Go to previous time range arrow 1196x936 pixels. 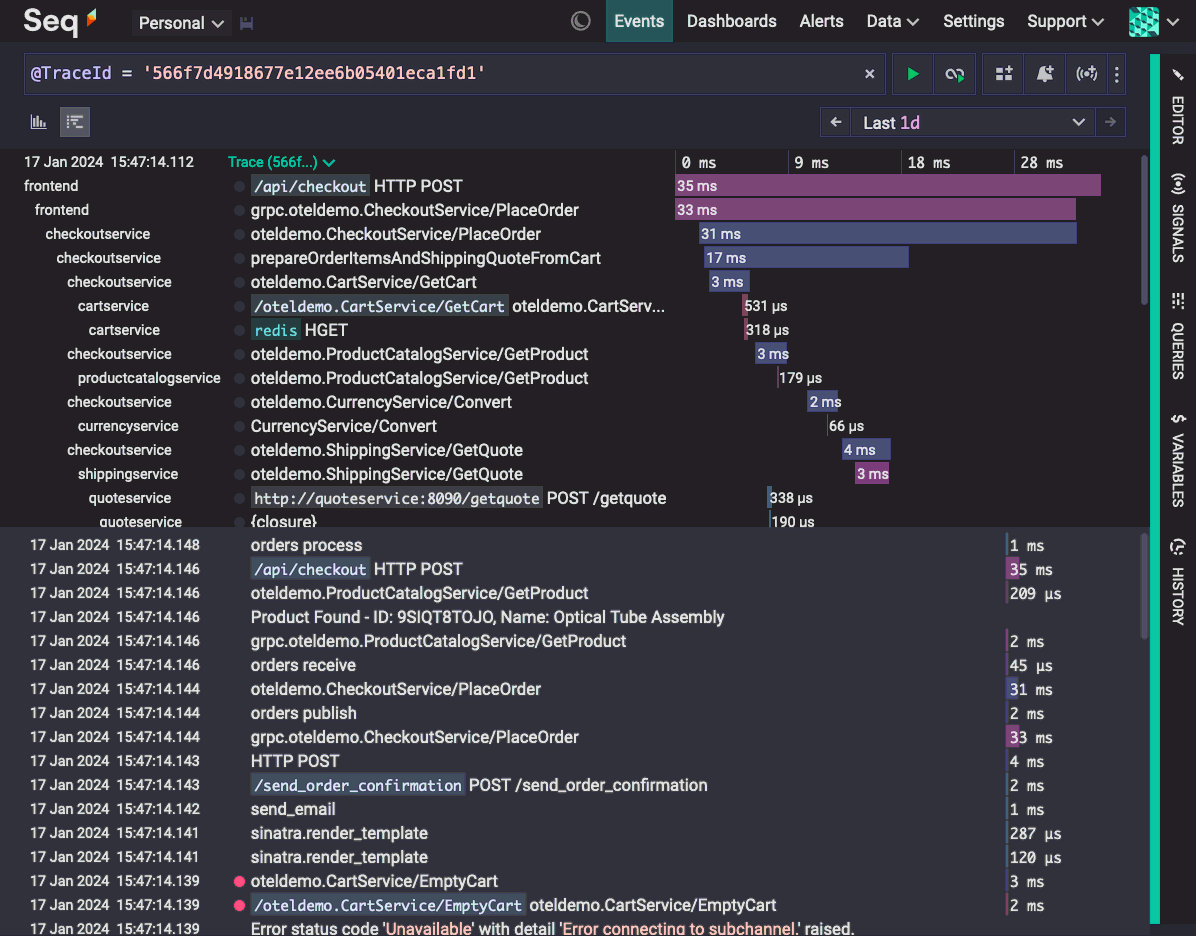point(836,122)
